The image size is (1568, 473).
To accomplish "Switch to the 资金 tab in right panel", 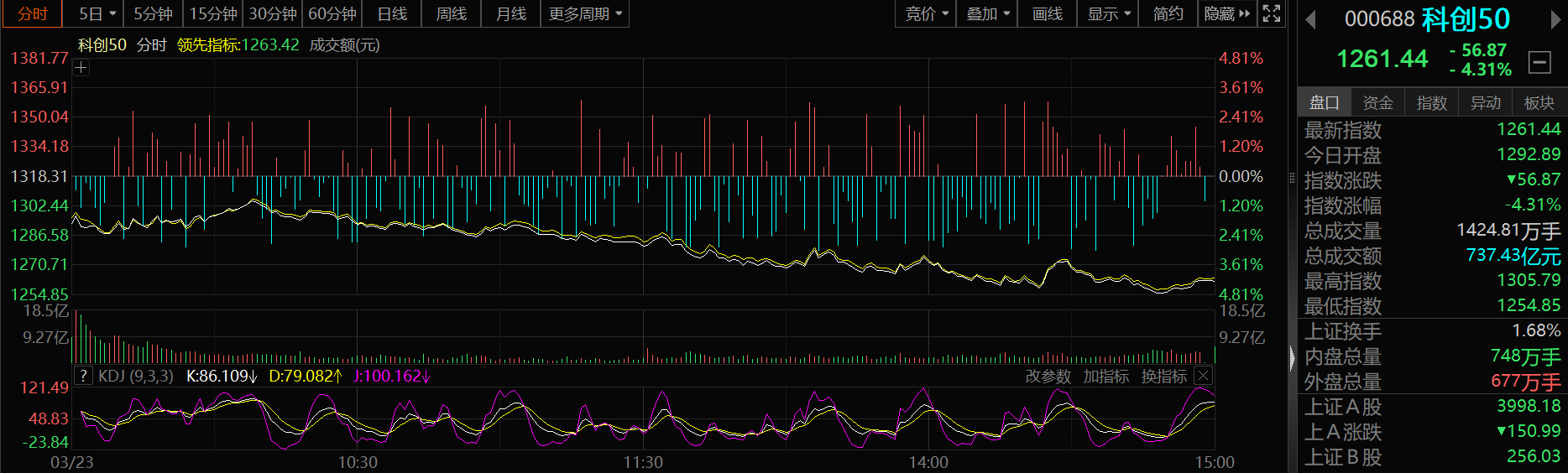I will pos(1377,102).
